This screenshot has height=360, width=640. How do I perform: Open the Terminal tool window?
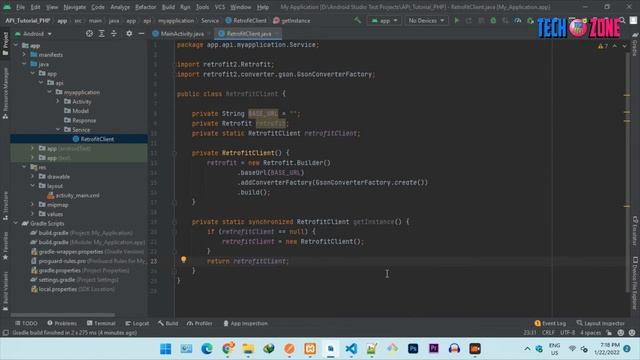101,323
